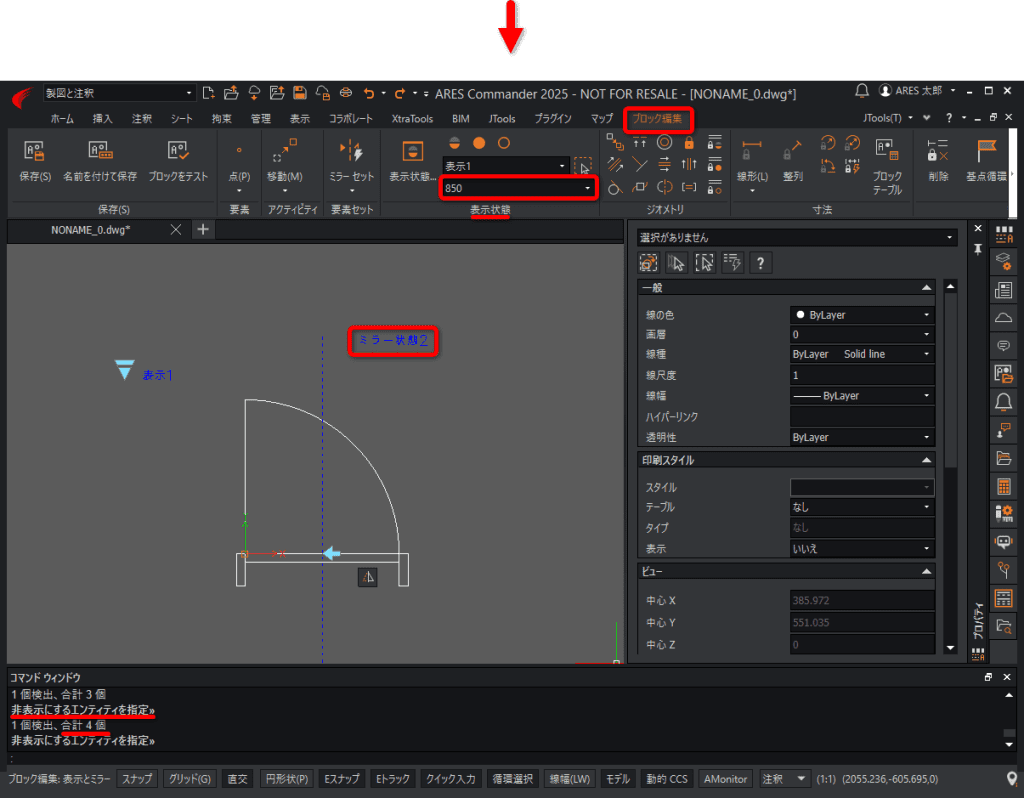Click the AMonitor status bar button
Screen dimensions: 1024x798
725,779
